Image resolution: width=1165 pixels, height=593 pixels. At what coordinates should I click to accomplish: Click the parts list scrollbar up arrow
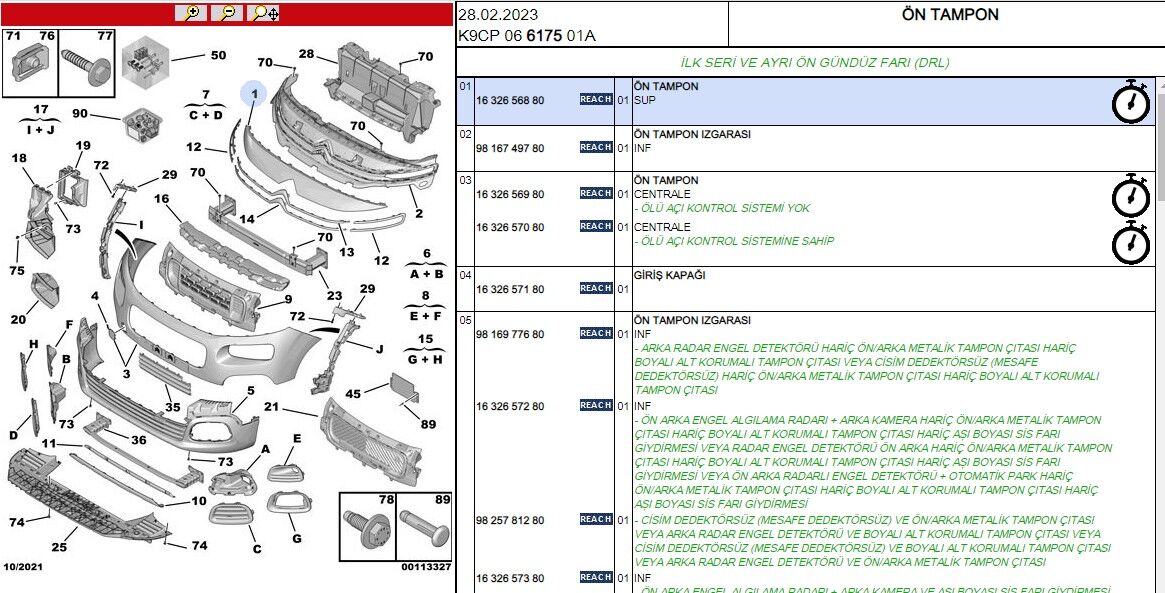tap(1160, 86)
